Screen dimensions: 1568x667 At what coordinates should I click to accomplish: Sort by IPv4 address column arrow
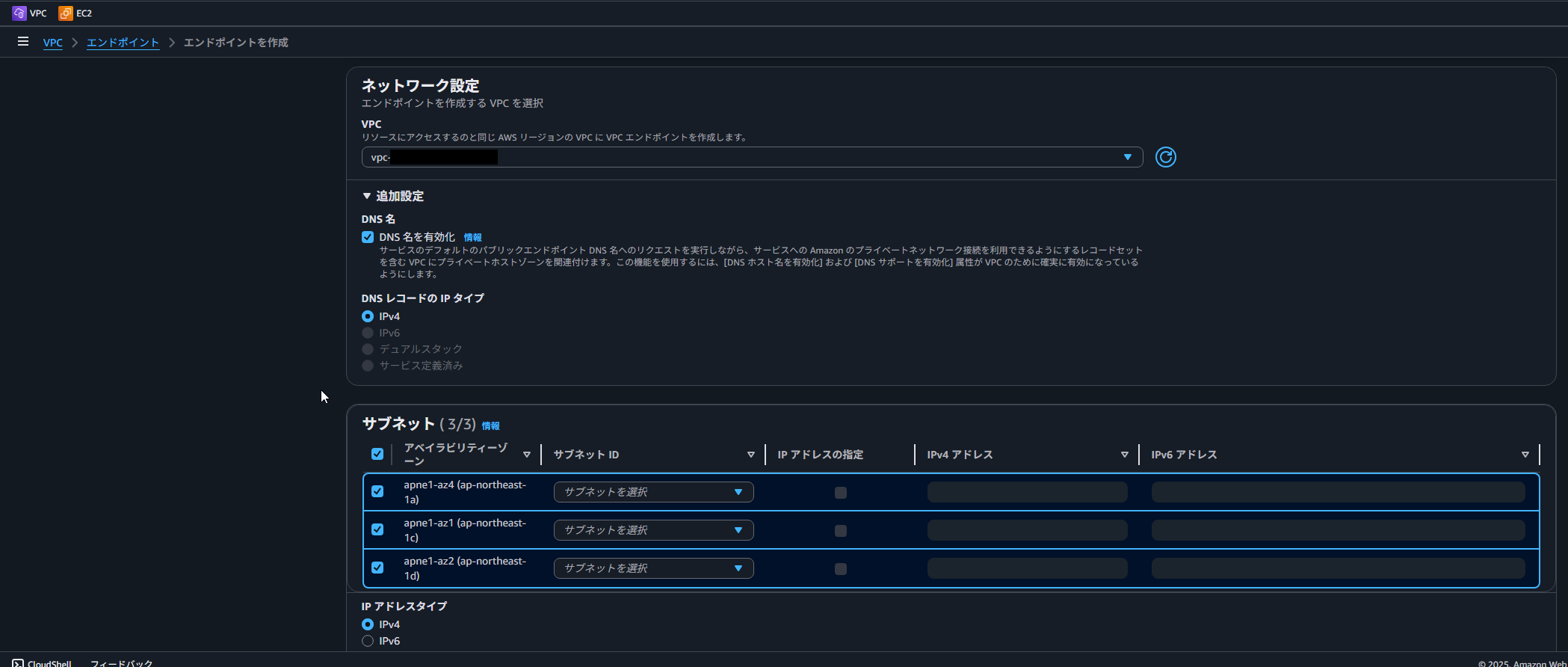pyautogui.click(x=1125, y=455)
